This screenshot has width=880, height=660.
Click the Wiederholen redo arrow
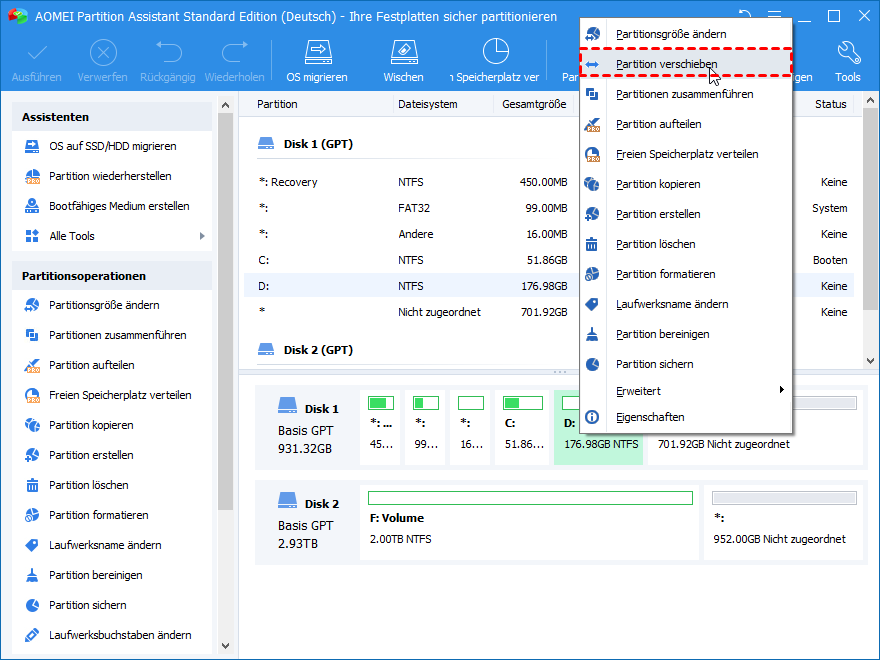pos(234,53)
